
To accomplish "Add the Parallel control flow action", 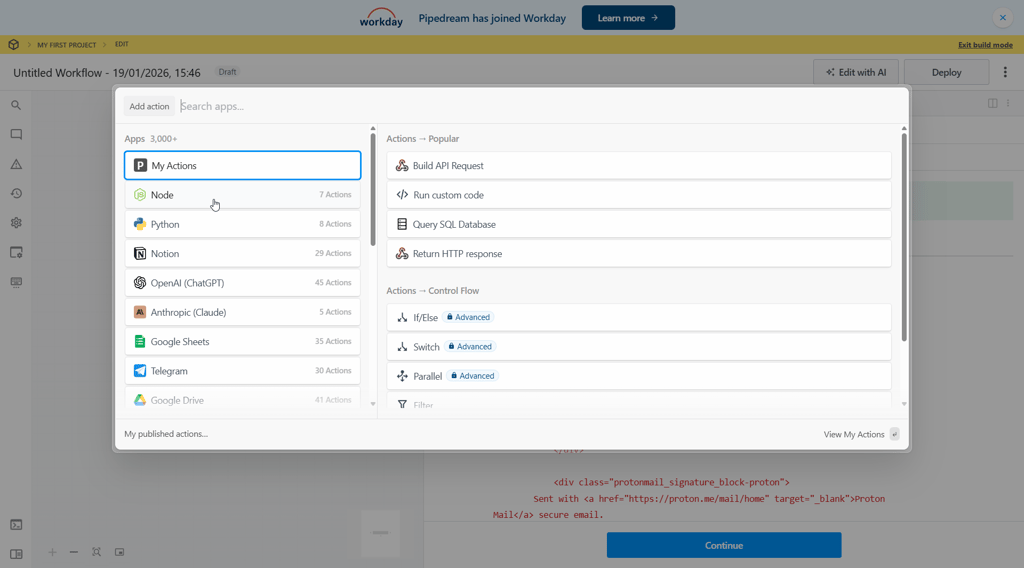I will (639, 376).
